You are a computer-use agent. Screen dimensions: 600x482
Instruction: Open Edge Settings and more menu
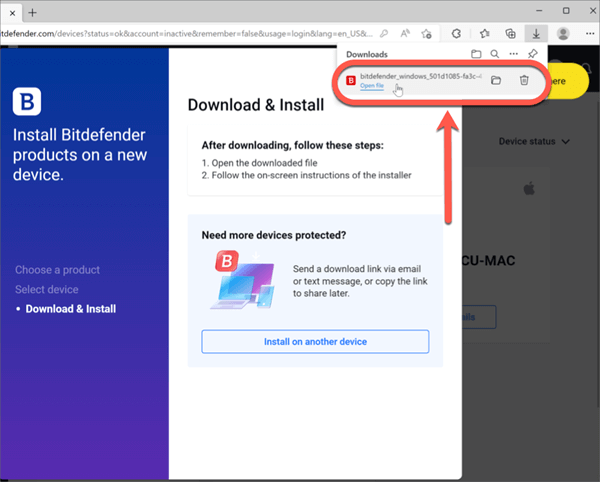point(588,33)
